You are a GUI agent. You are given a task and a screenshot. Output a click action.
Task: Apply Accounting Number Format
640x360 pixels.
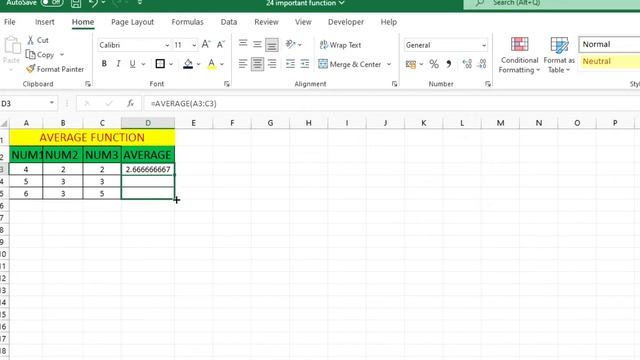[411, 64]
